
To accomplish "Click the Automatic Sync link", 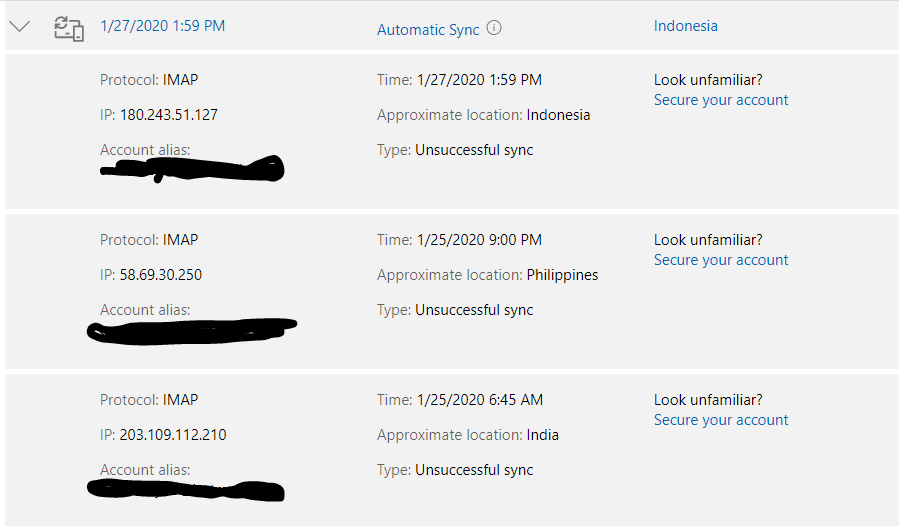I will 428,30.
